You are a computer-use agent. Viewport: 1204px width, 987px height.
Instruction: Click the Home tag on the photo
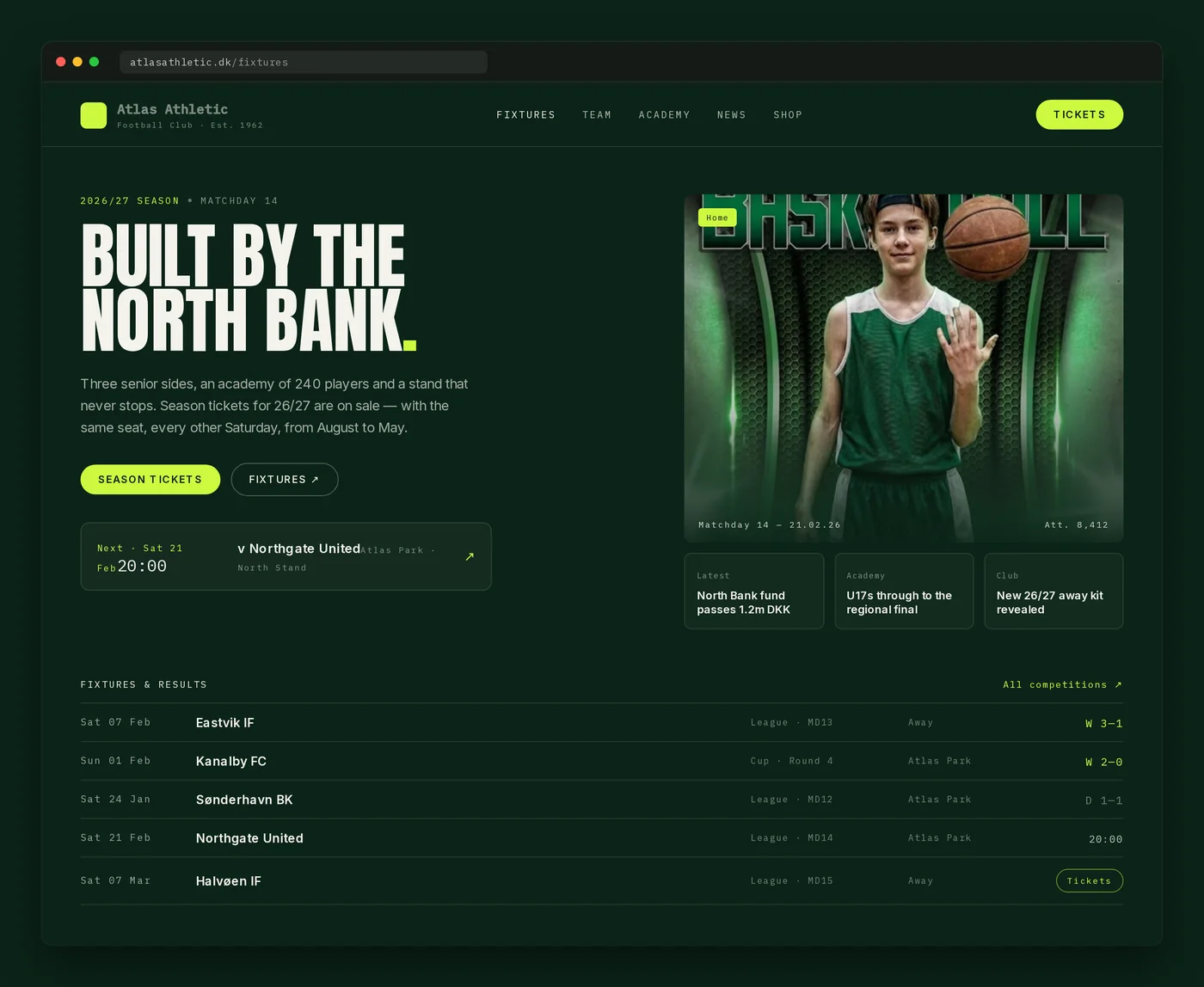[717, 218]
